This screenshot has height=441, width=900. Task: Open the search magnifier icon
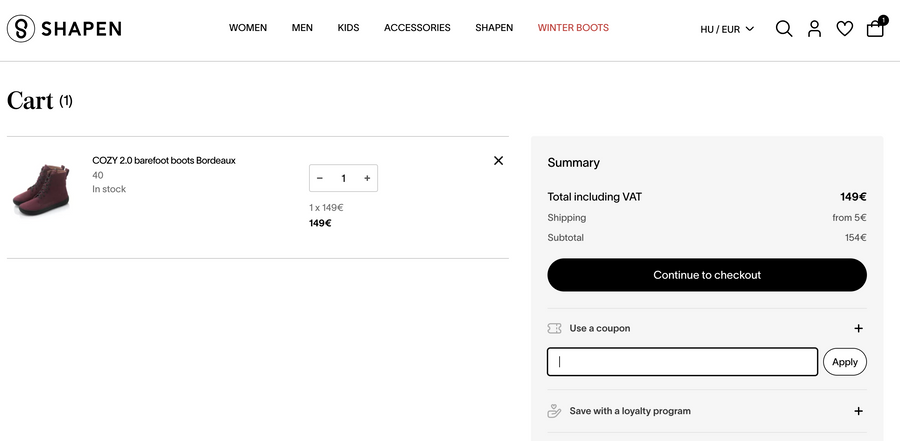[784, 29]
